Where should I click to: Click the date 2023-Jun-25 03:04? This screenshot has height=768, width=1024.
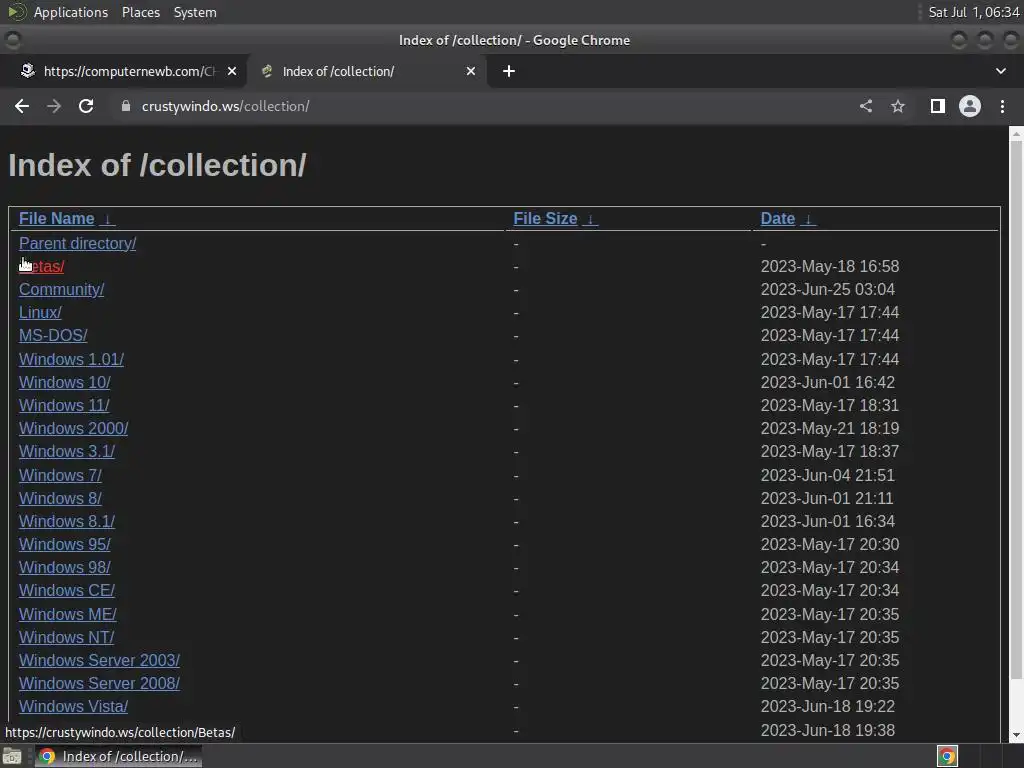(827, 289)
